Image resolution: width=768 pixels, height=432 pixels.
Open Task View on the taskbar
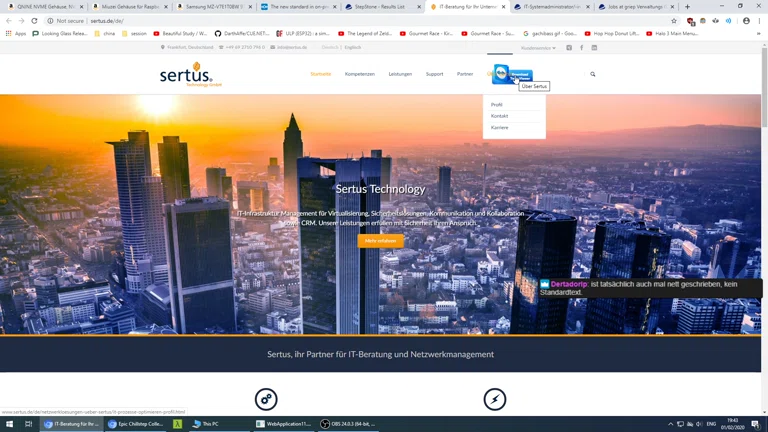tap(28, 424)
